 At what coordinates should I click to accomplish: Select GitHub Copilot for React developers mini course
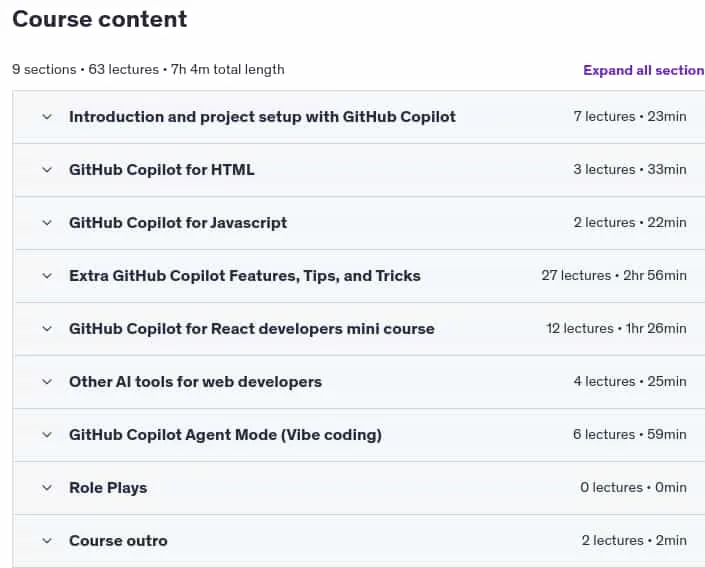tap(252, 329)
